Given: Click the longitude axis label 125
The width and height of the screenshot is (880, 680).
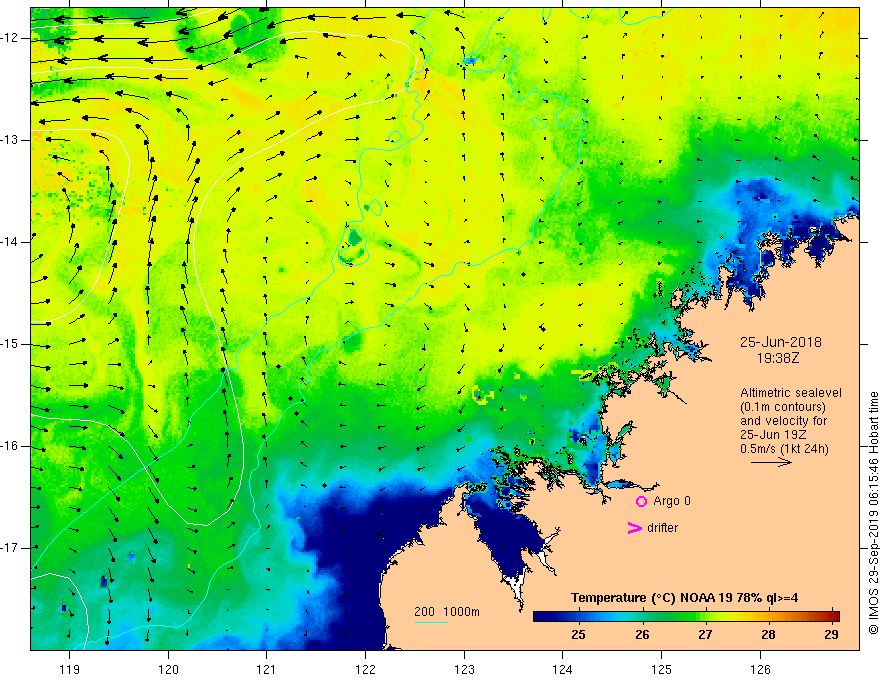Looking at the screenshot, I should (661, 669).
